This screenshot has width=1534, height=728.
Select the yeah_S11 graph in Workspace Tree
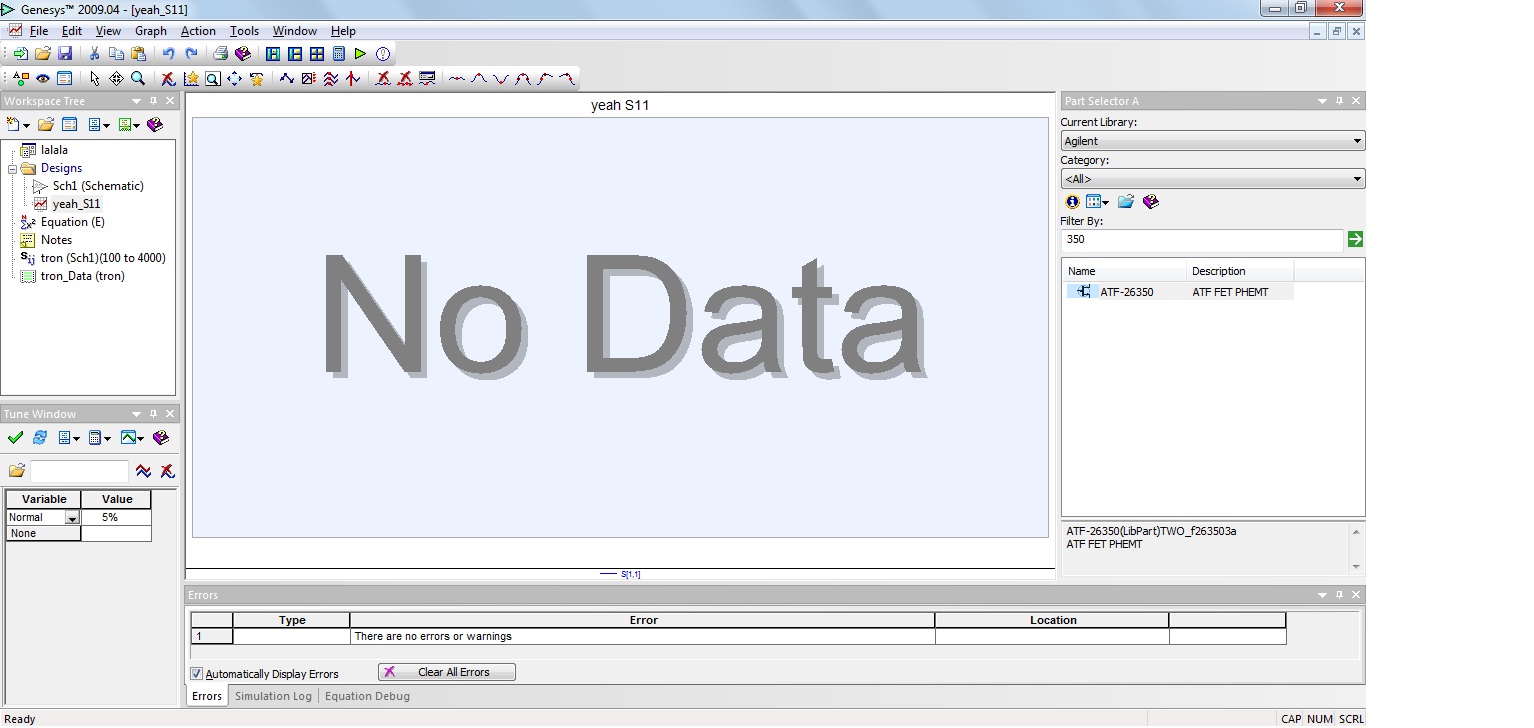coord(77,204)
